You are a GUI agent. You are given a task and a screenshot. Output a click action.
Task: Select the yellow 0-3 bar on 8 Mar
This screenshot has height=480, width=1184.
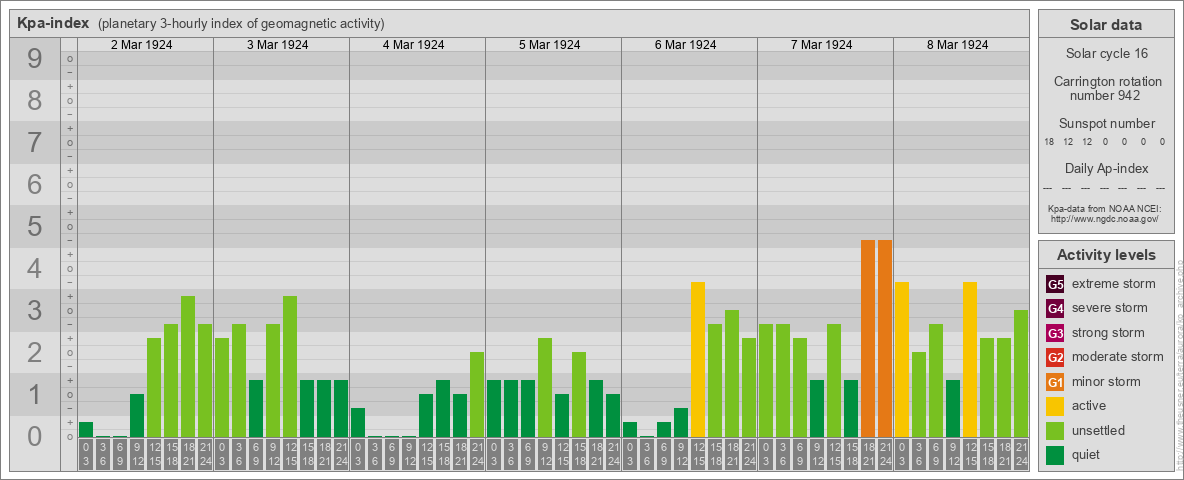pos(902,359)
